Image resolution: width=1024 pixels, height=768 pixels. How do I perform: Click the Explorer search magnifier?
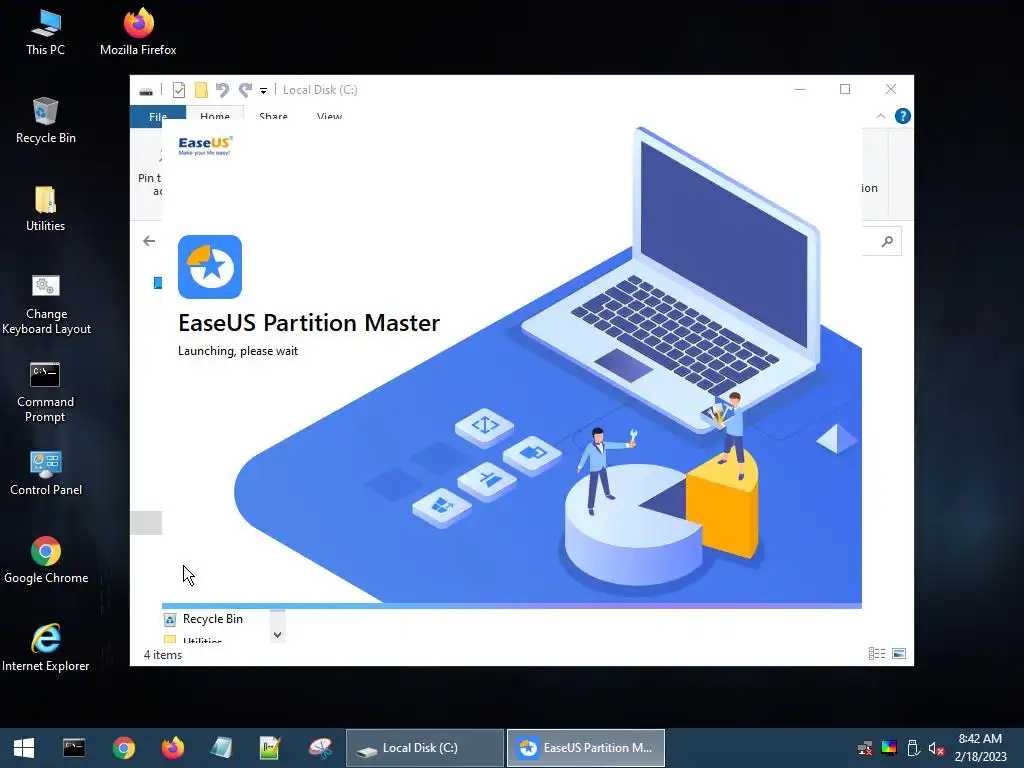pos(887,242)
